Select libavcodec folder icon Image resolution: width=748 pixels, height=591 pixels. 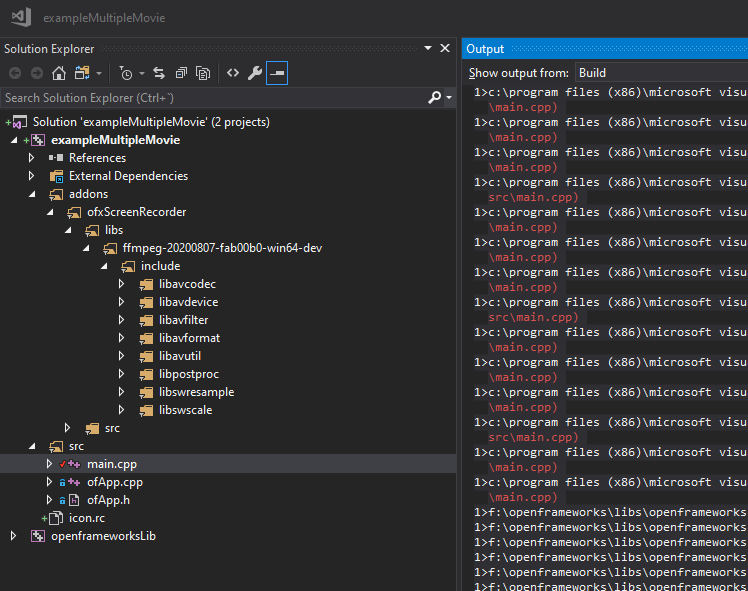146,285
